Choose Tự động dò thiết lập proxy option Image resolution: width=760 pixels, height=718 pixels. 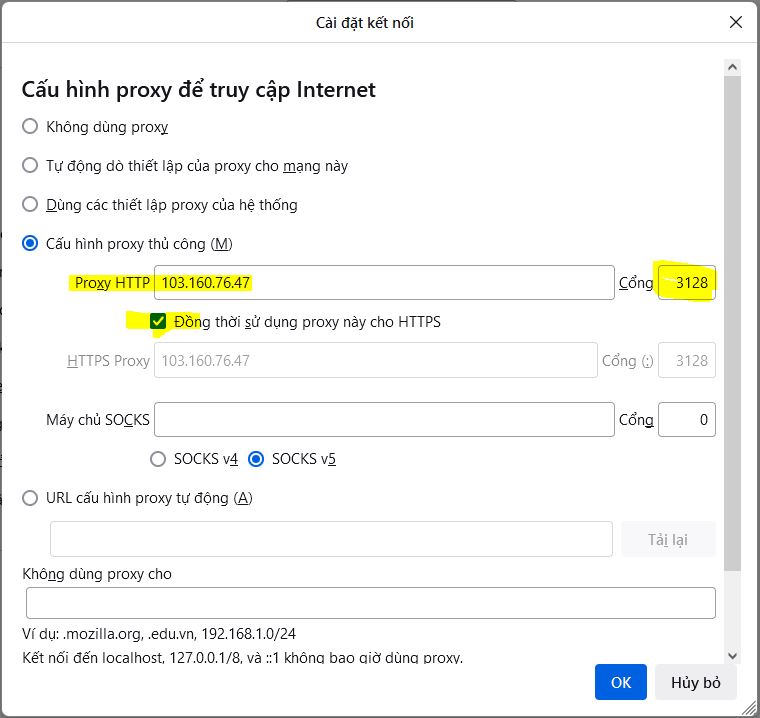point(30,166)
